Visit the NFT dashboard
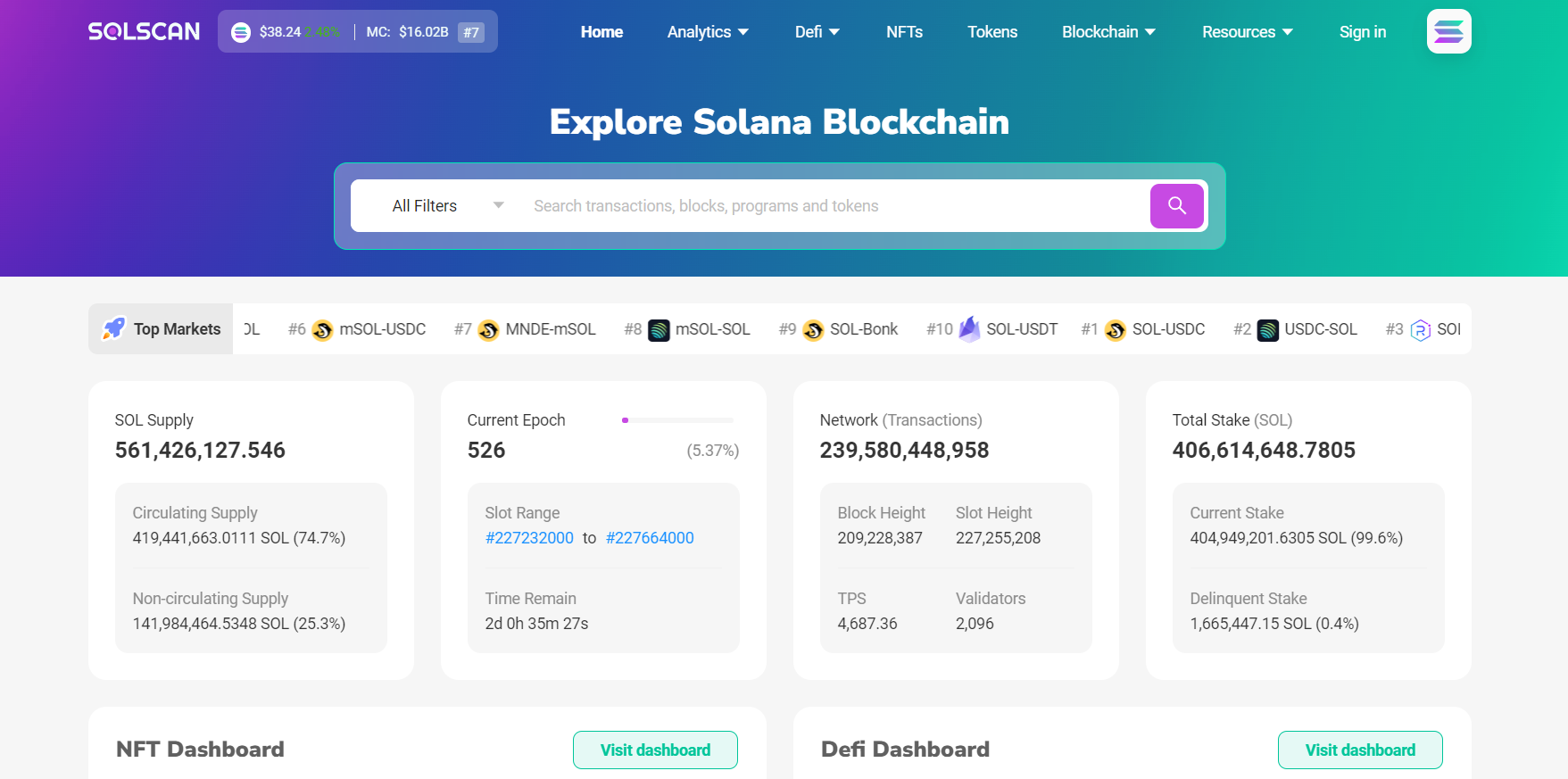1568x779 pixels. [x=655, y=750]
